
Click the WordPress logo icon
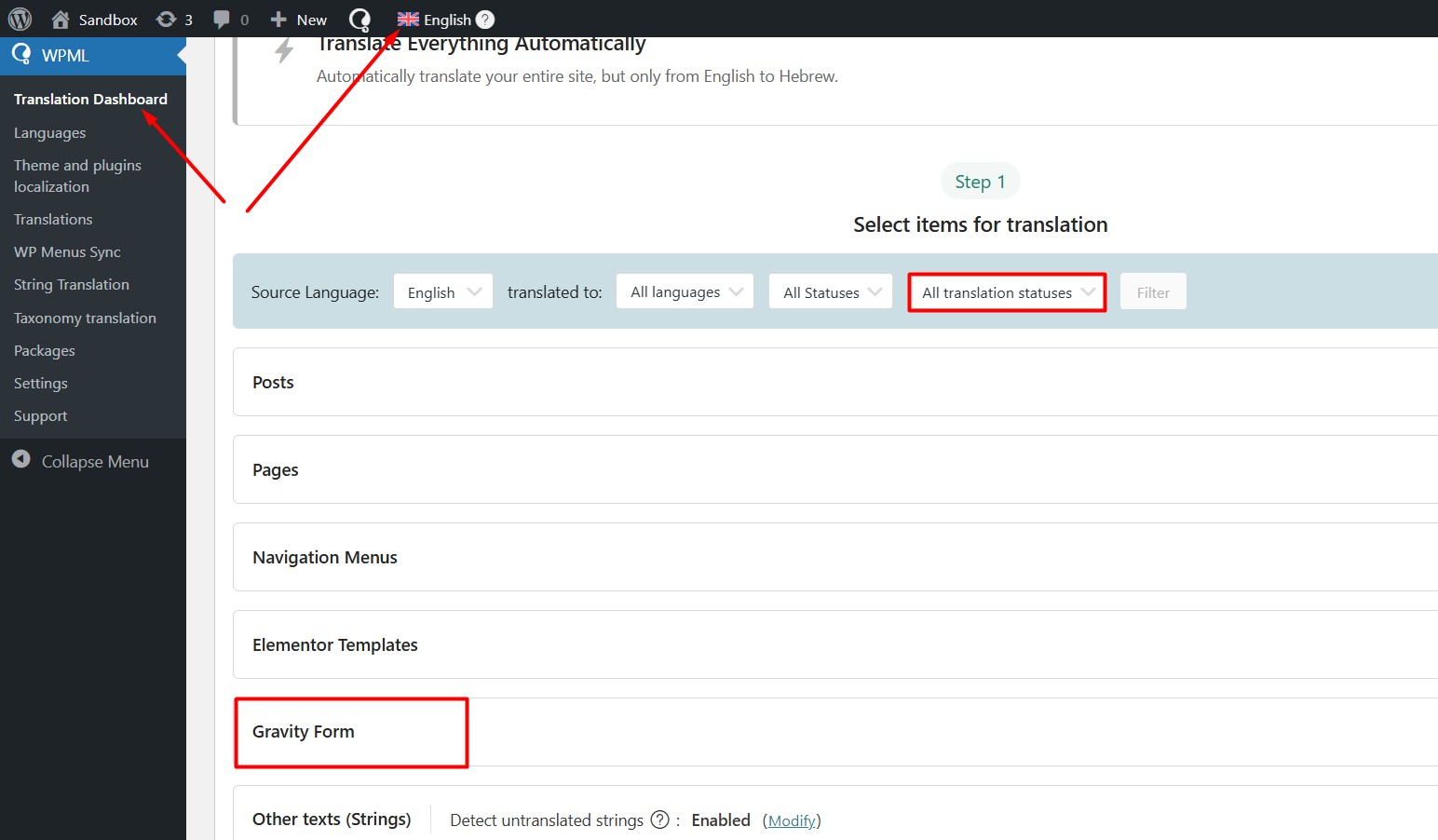(20, 20)
